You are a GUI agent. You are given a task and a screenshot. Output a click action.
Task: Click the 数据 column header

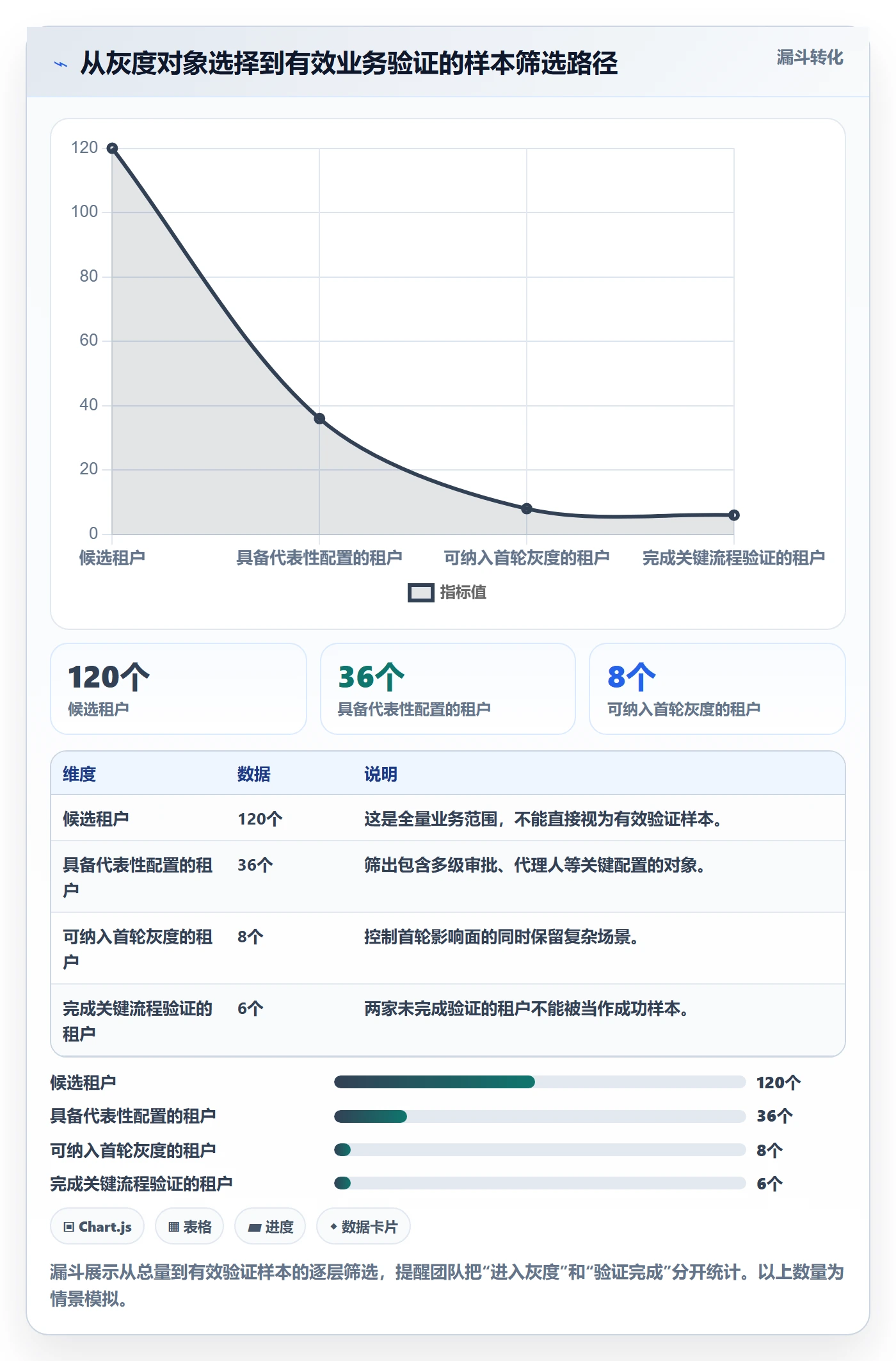coord(254,775)
